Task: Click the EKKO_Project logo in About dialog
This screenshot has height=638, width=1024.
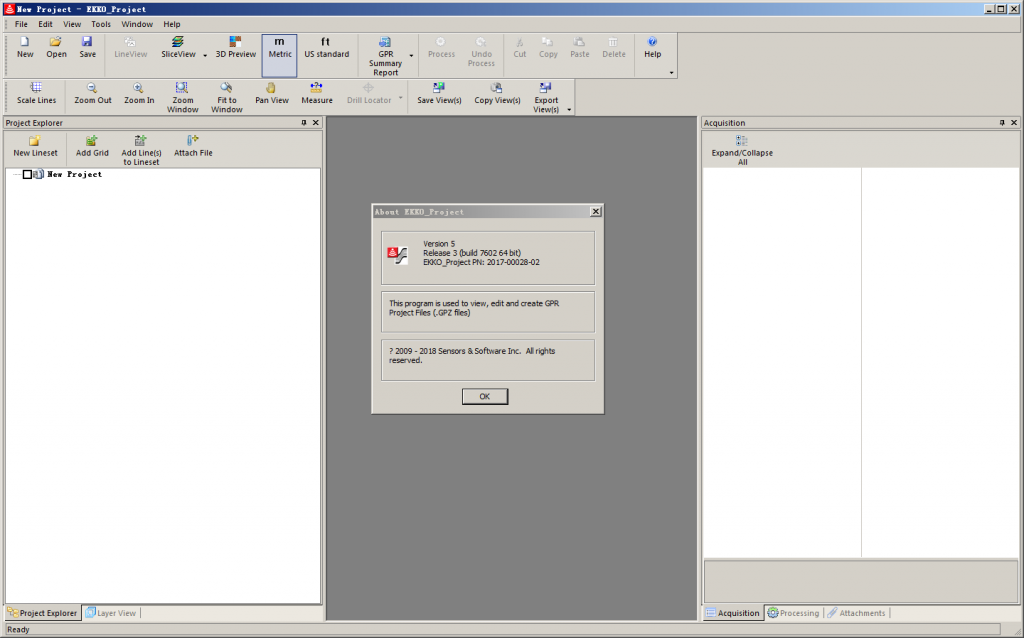Action: pyautogui.click(x=398, y=255)
